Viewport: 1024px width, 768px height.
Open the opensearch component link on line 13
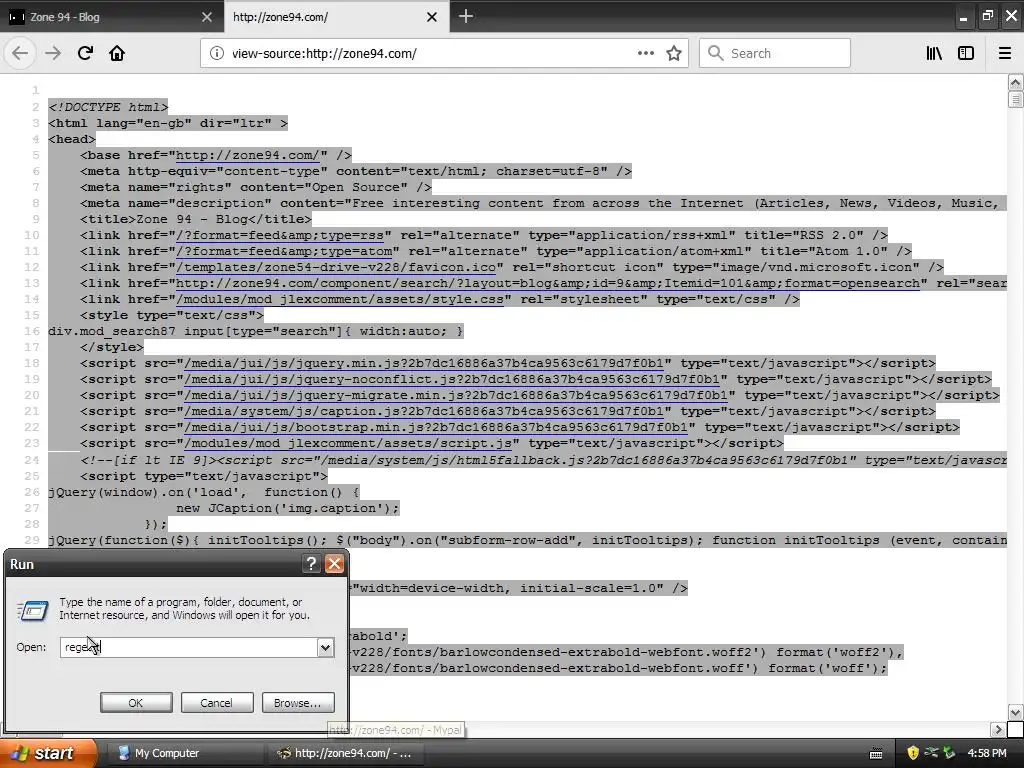(547, 283)
